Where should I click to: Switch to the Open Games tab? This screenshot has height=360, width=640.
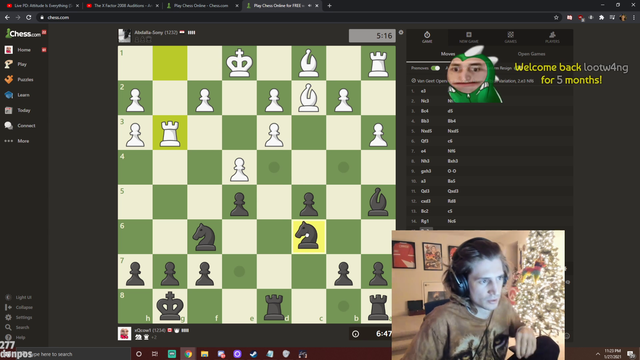click(531, 54)
